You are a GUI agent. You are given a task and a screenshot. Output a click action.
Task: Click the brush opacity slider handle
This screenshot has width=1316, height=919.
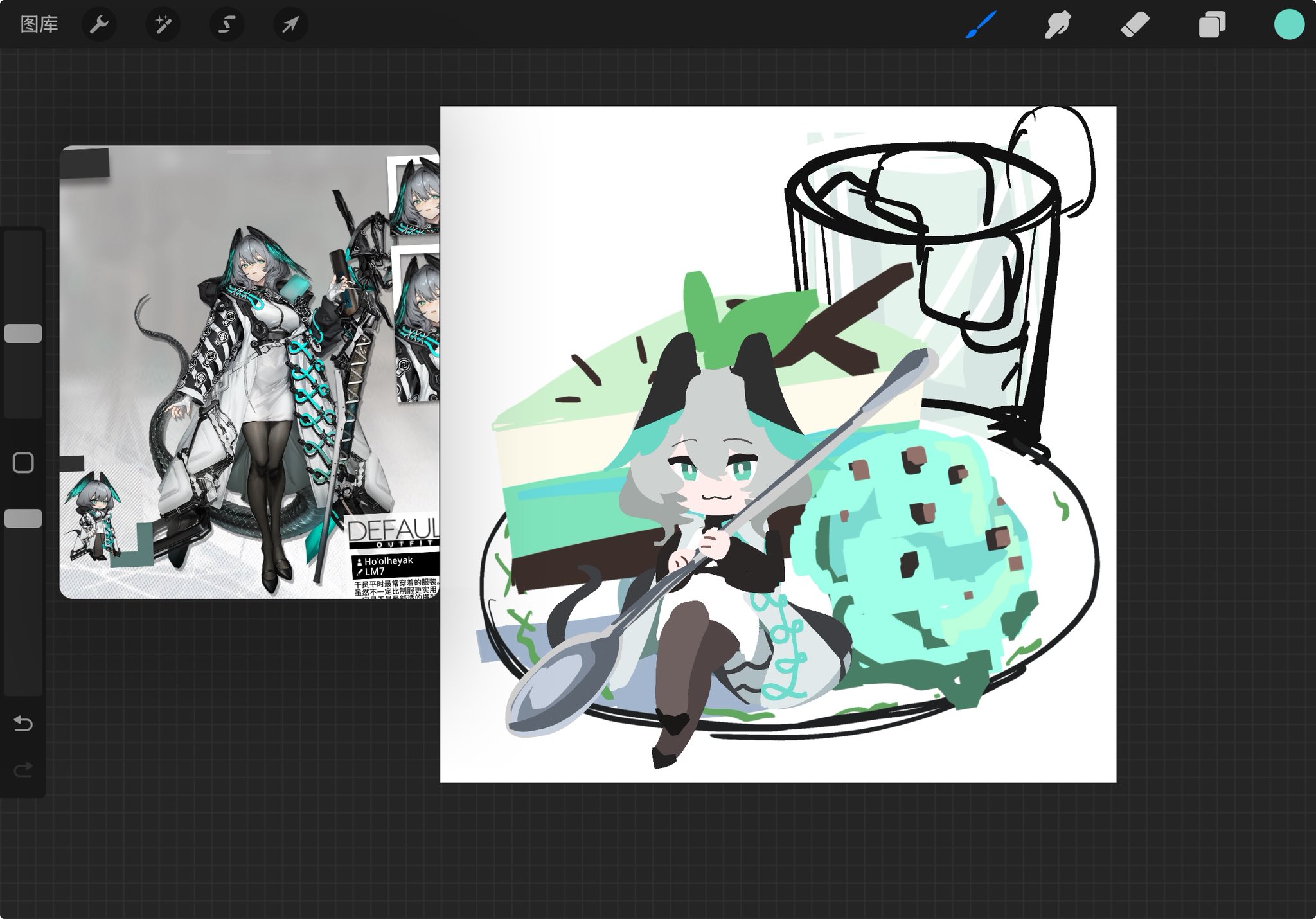(x=23, y=519)
